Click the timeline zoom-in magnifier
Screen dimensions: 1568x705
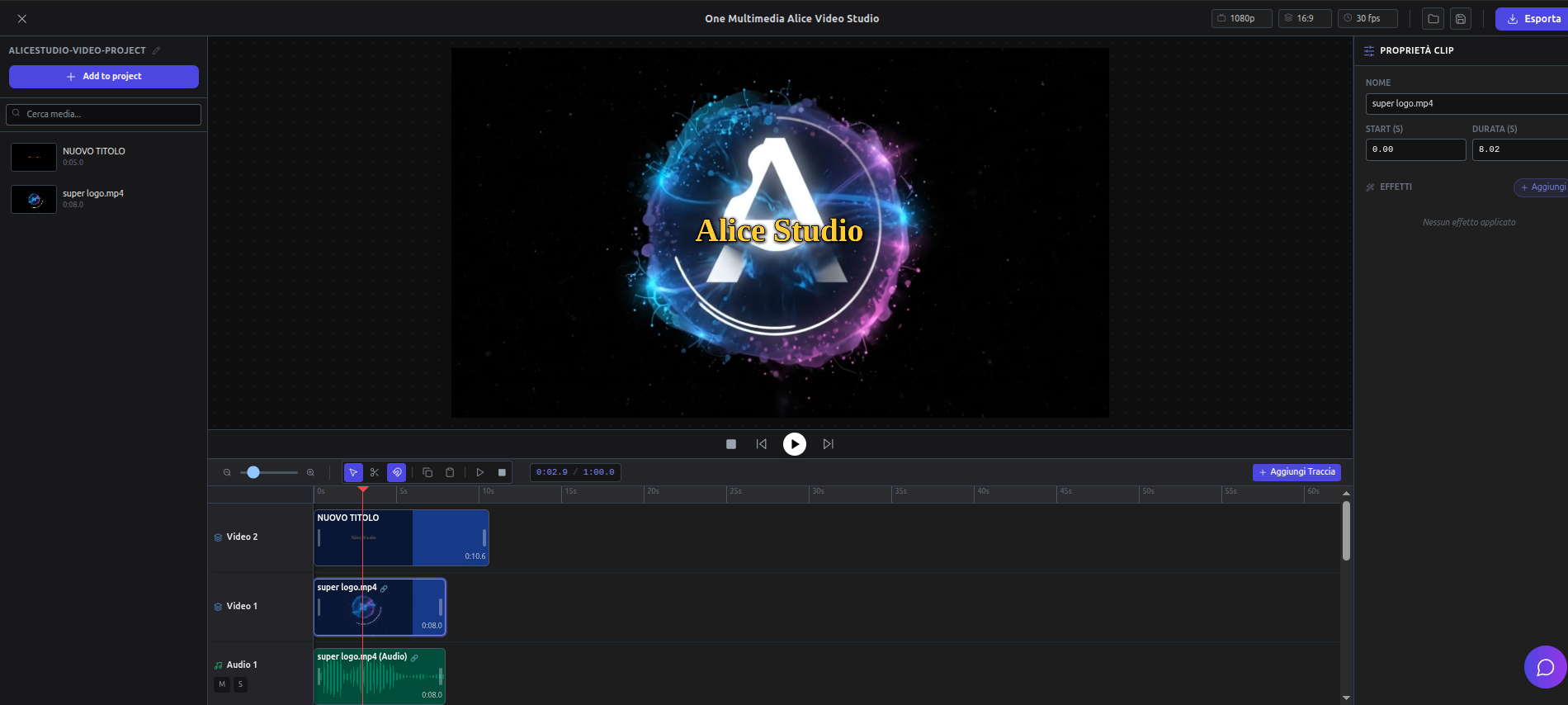pyautogui.click(x=310, y=472)
